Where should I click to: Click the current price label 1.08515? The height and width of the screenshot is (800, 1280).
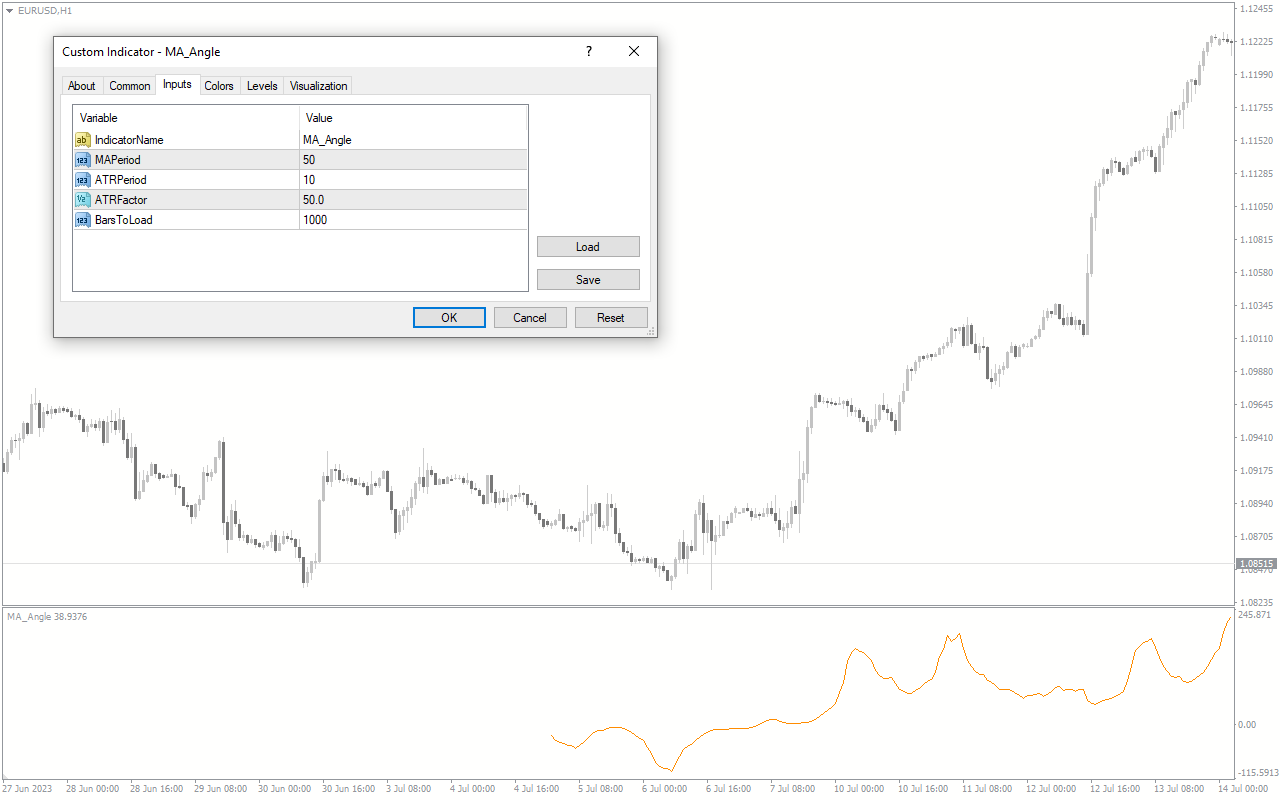click(x=1257, y=564)
